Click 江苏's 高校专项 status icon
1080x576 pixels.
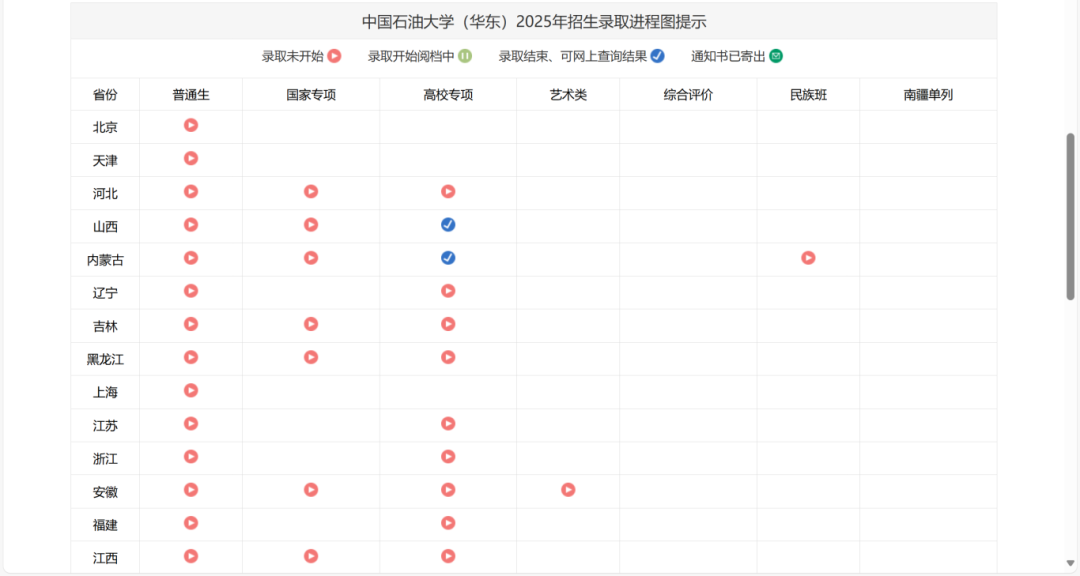(x=448, y=423)
